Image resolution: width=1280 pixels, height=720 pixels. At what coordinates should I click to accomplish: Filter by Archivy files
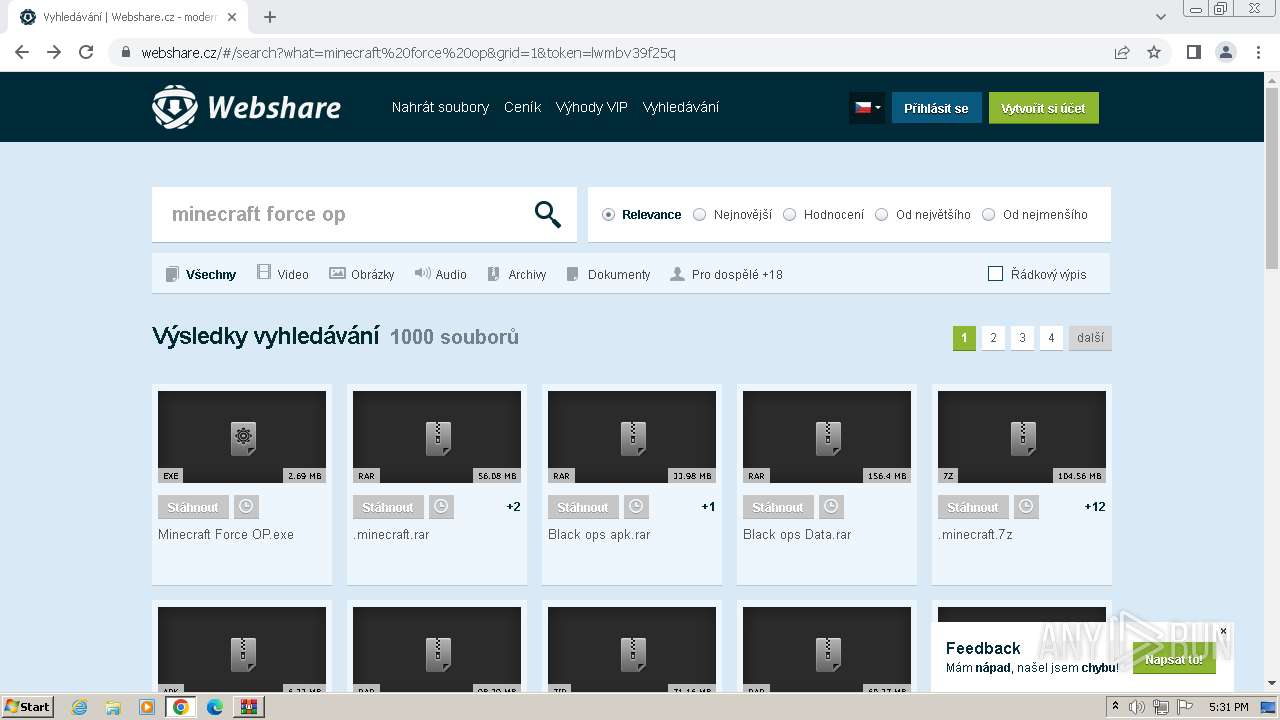516,274
